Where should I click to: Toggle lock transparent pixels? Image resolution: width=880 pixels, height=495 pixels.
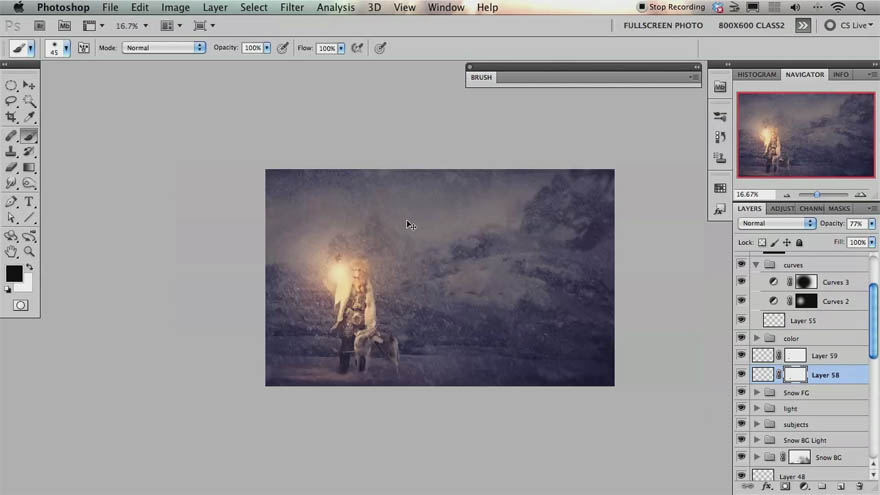[x=762, y=242]
